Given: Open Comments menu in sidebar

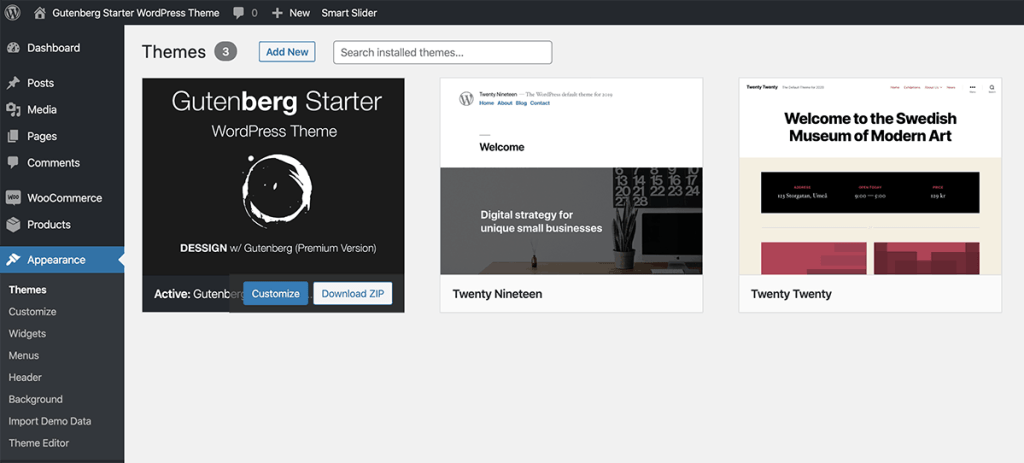Looking at the screenshot, I should click(x=54, y=163).
